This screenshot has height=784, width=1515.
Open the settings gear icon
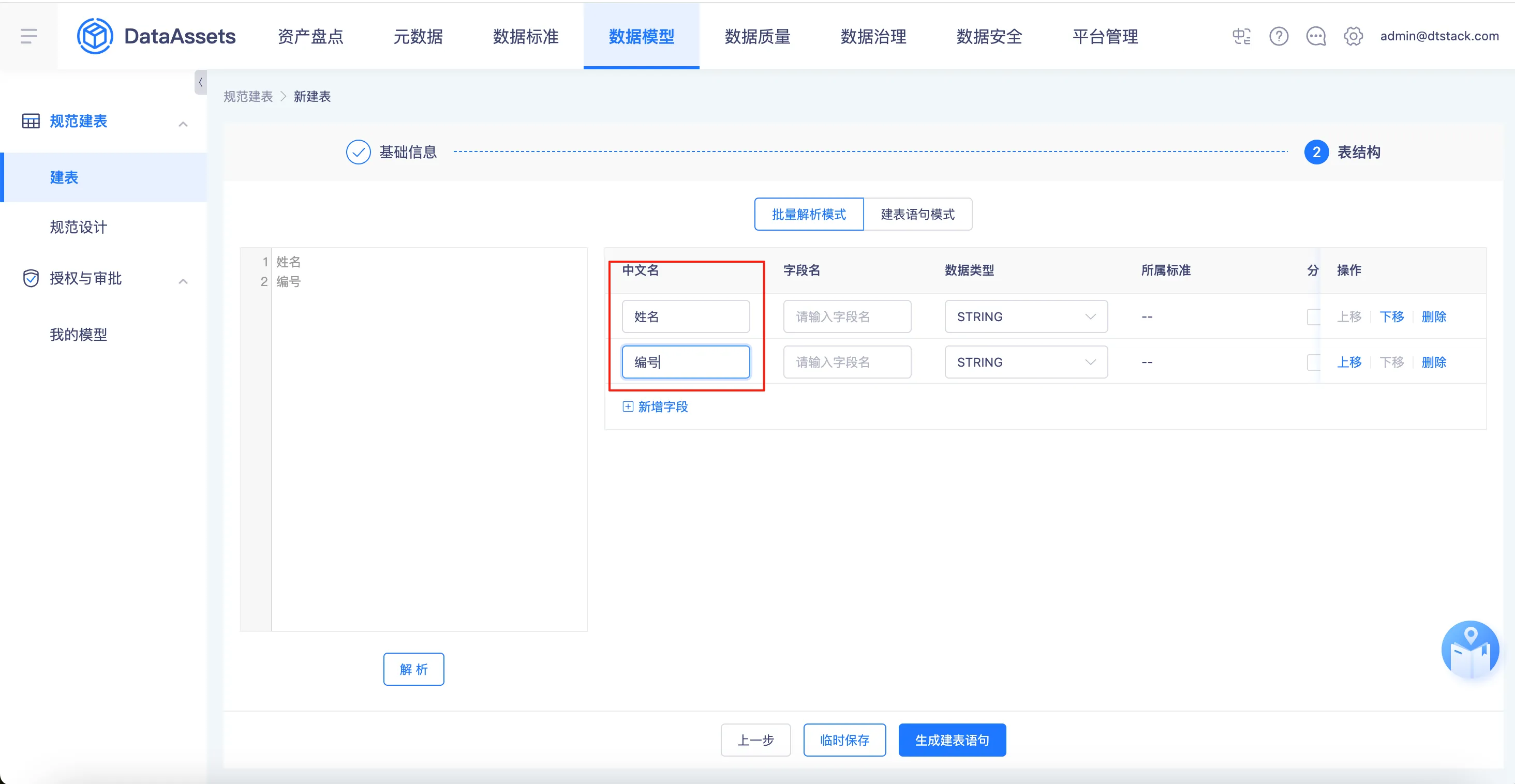1353,36
